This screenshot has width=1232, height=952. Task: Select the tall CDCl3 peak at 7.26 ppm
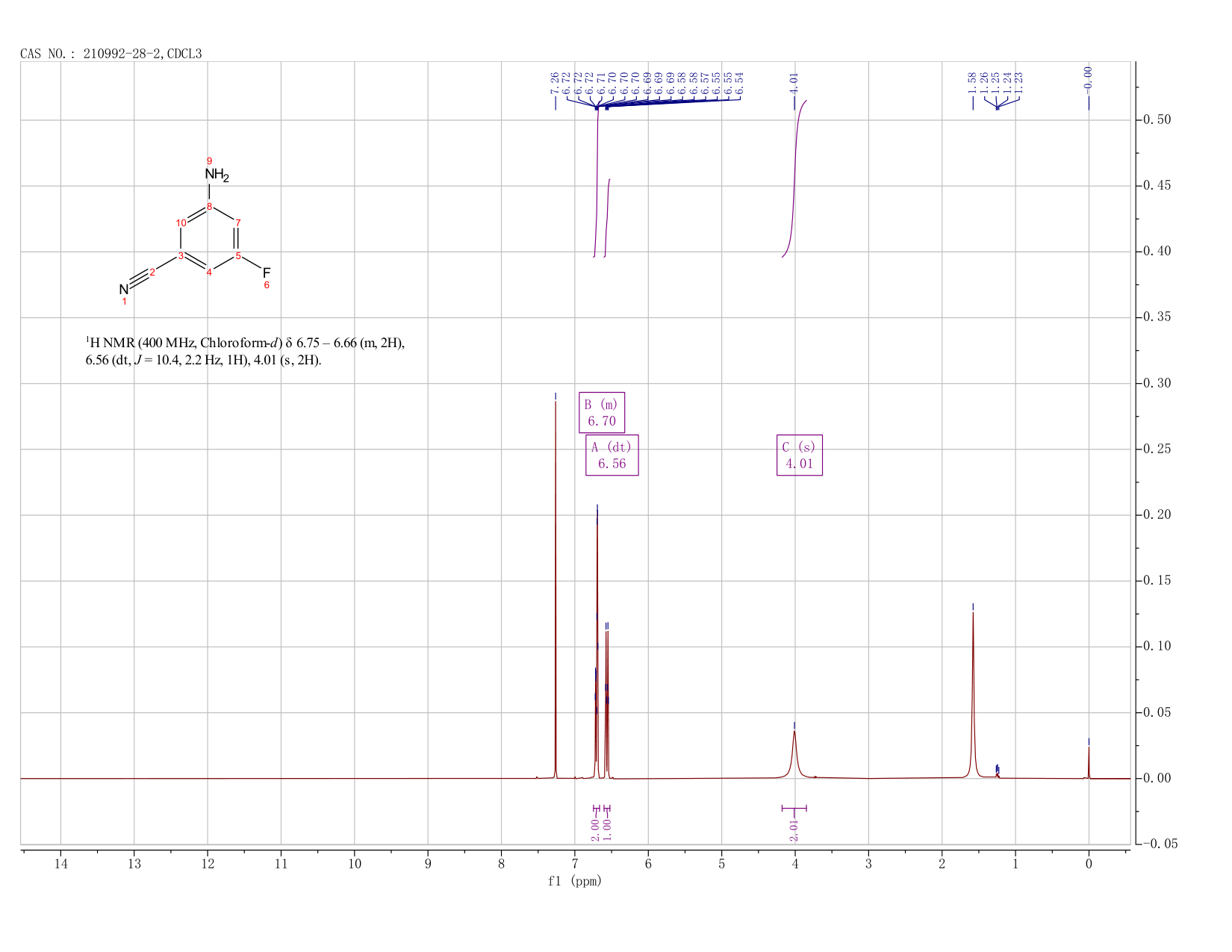(x=556, y=590)
